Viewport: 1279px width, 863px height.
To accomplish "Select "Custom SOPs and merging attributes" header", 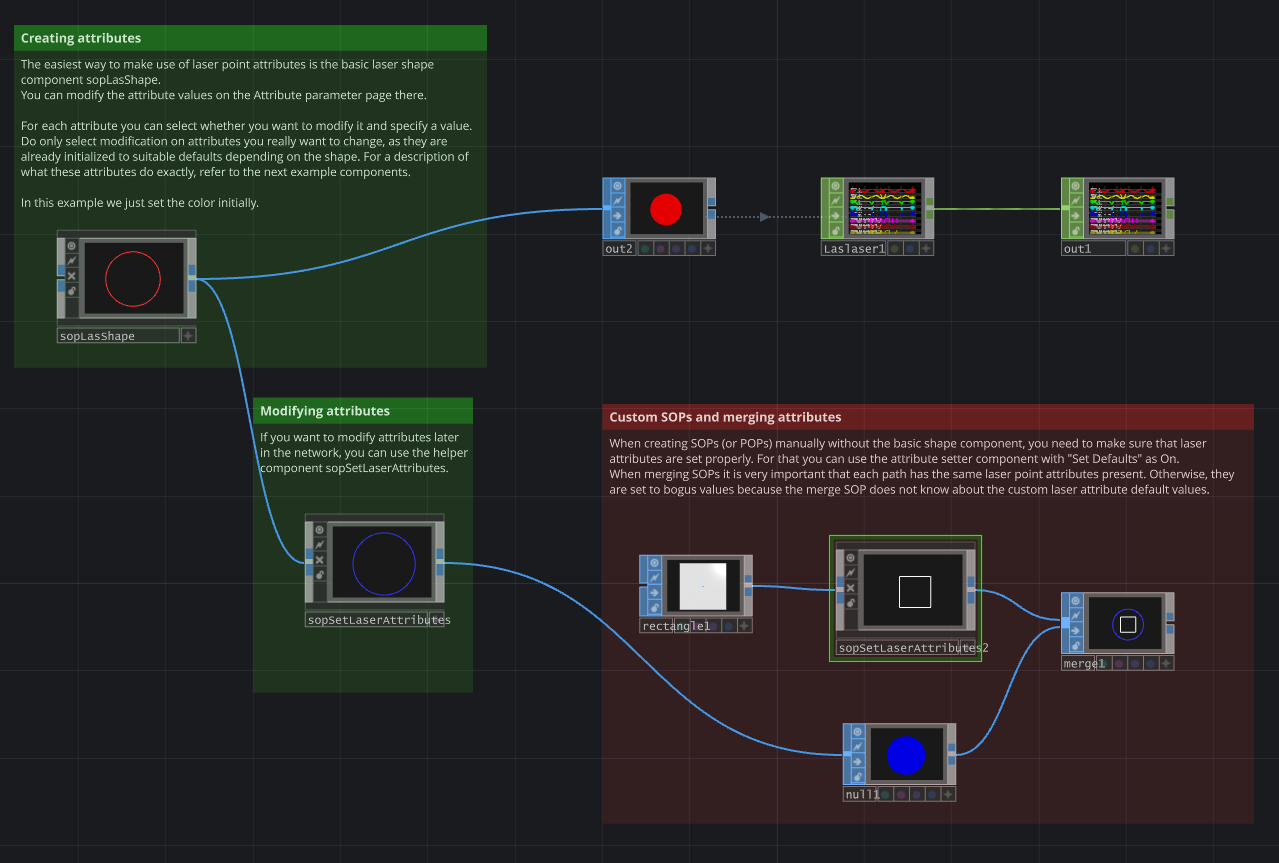I will point(927,417).
